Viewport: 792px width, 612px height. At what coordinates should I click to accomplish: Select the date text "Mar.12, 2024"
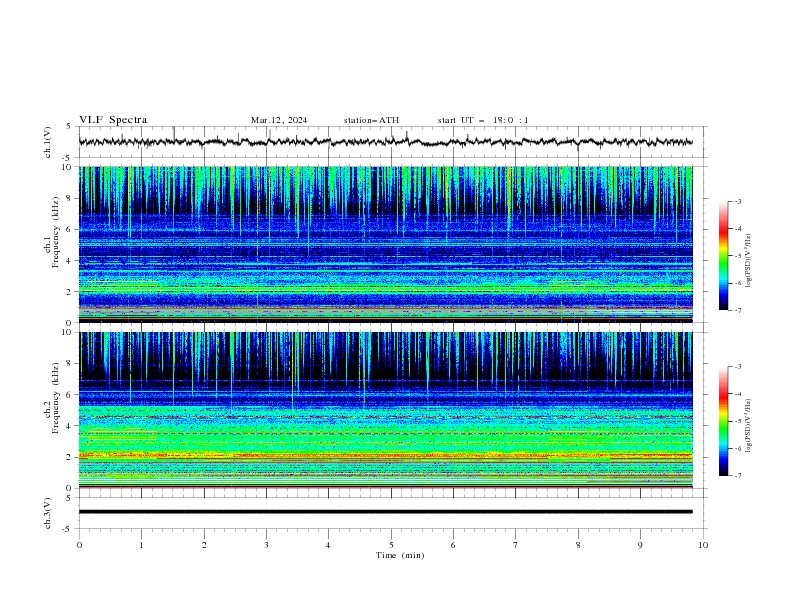click(279, 120)
